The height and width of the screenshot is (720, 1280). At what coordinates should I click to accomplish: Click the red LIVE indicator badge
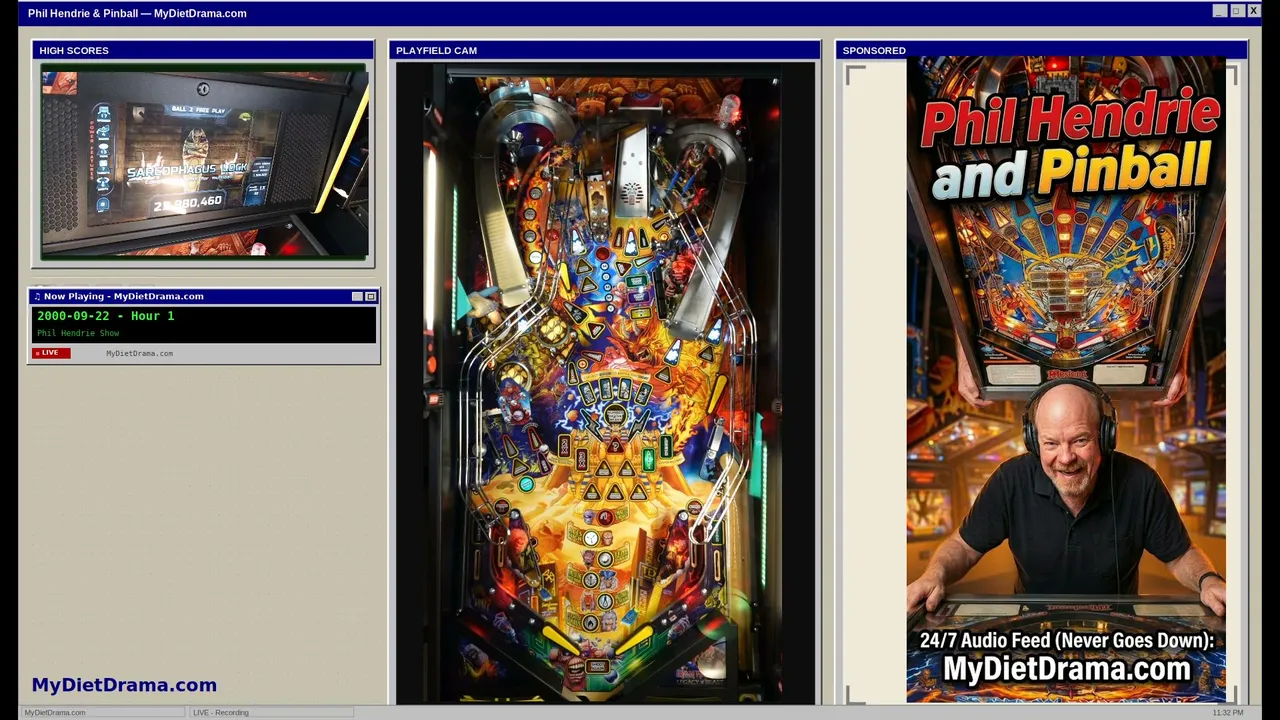pyautogui.click(x=51, y=353)
